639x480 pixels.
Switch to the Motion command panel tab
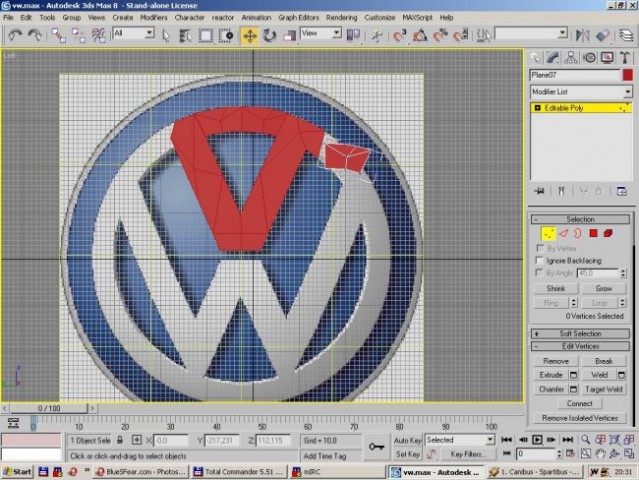click(x=589, y=58)
